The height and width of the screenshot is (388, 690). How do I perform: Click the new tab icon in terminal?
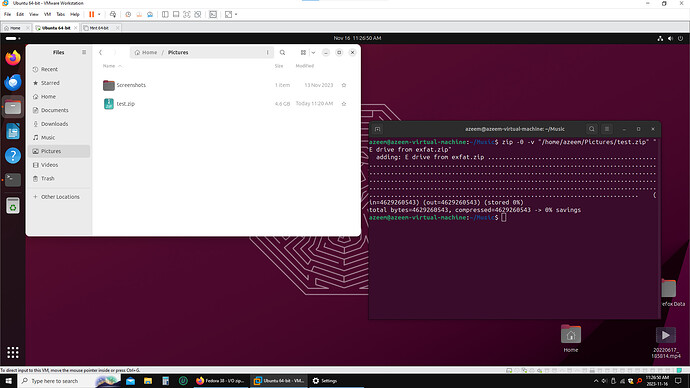pyautogui.click(x=377, y=129)
